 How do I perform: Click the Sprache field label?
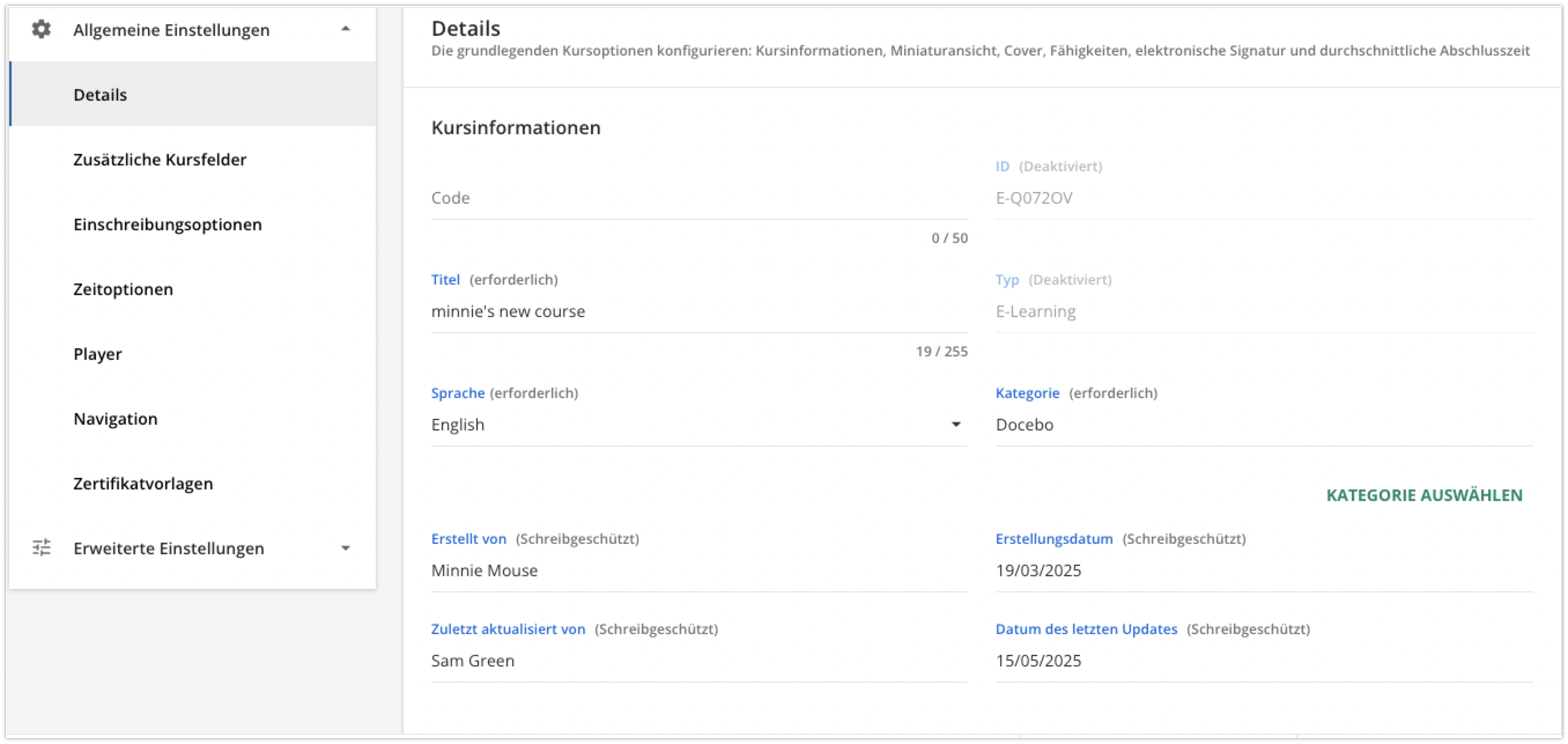tap(458, 393)
